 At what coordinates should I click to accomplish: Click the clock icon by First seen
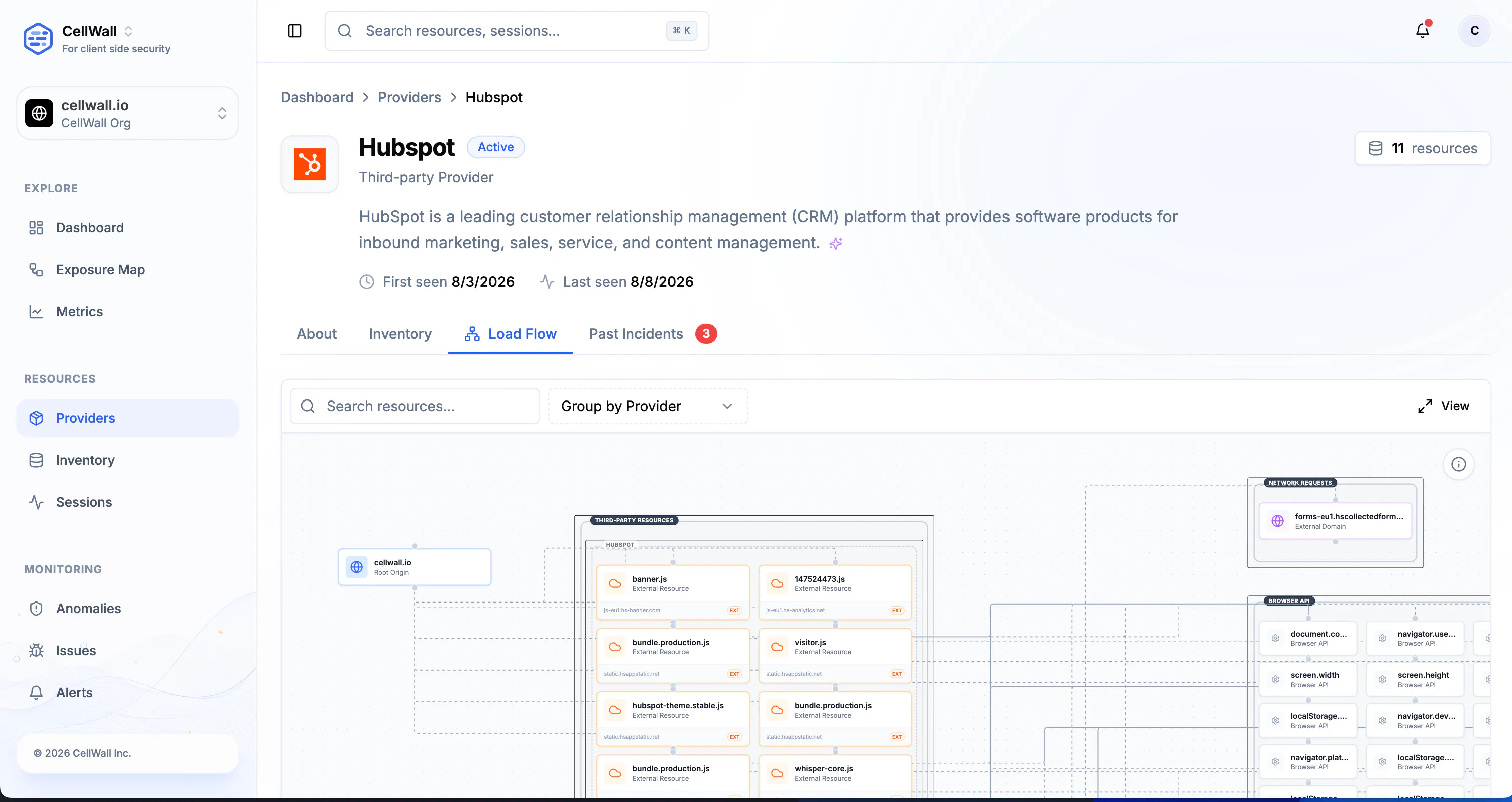366,282
